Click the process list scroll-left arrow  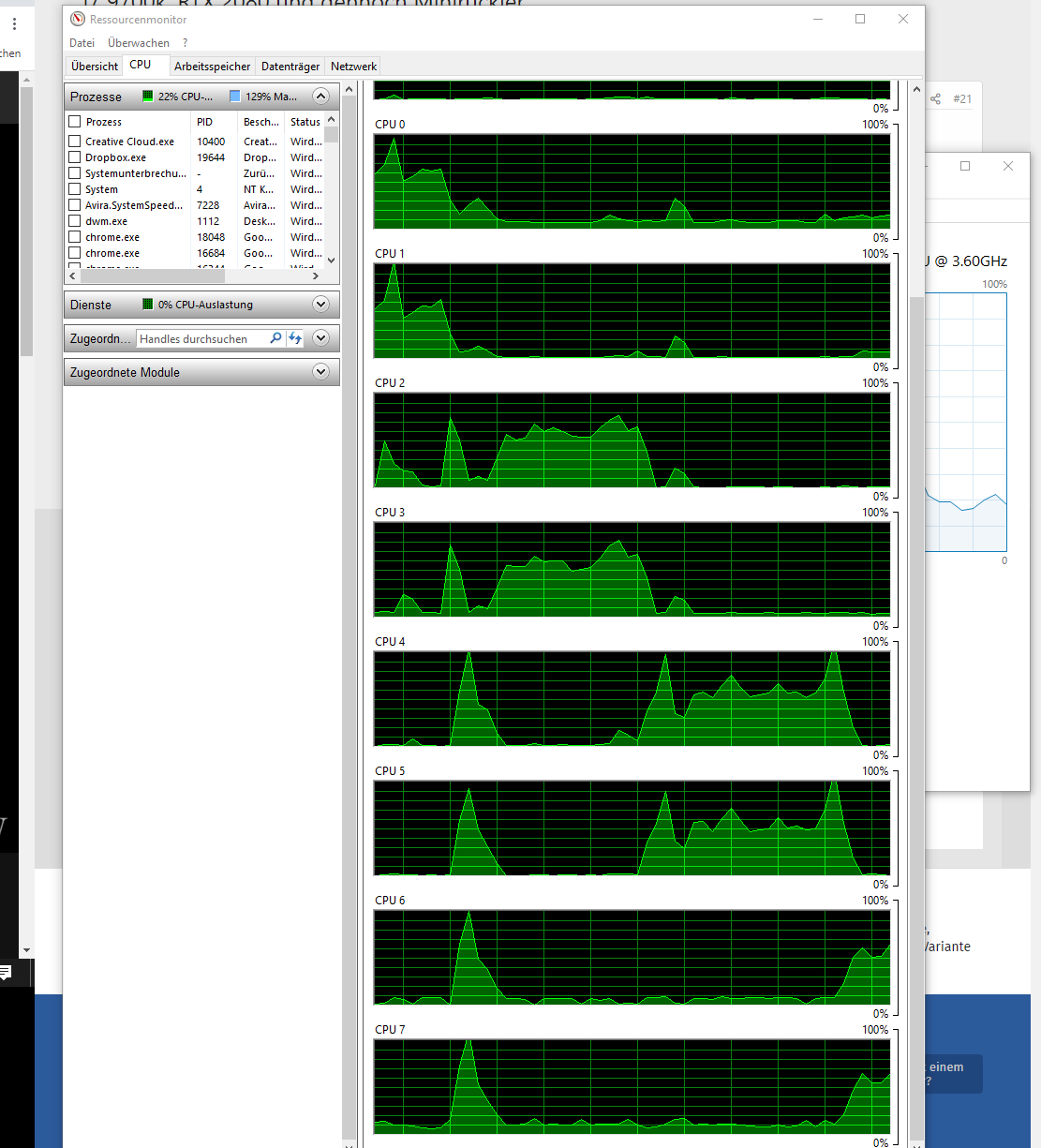pos(73,276)
